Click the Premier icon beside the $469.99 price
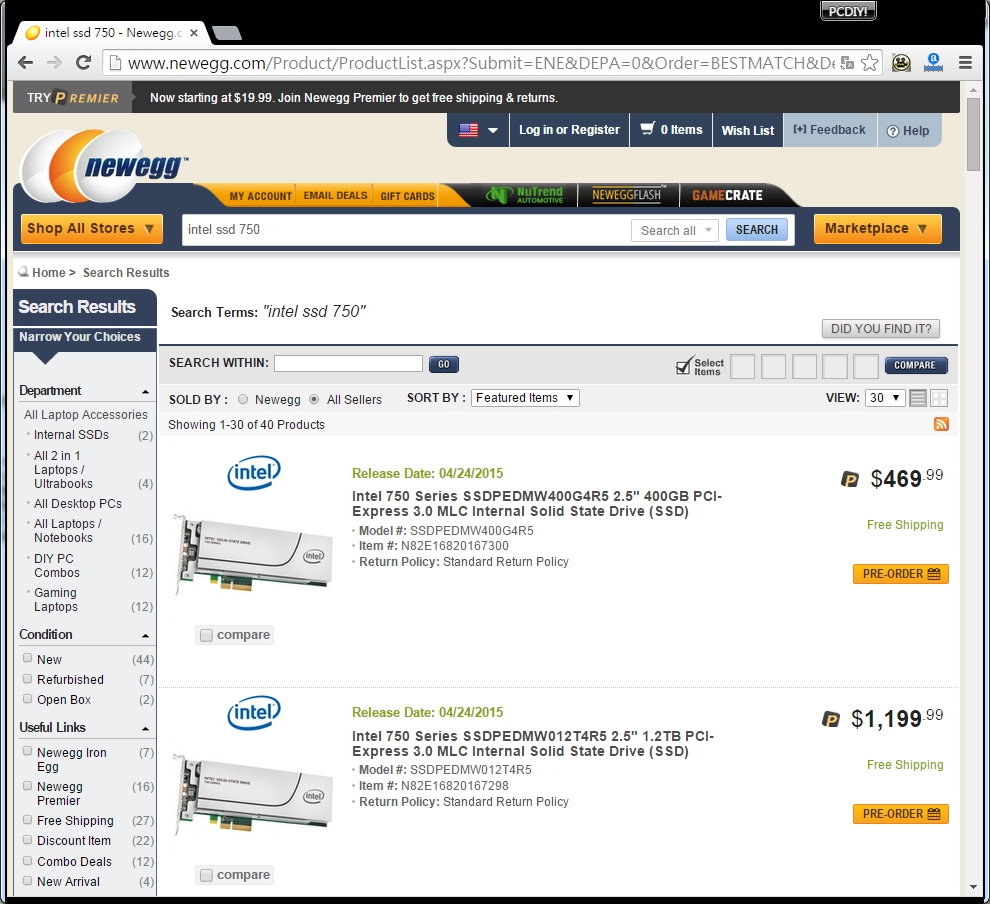 (850, 479)
